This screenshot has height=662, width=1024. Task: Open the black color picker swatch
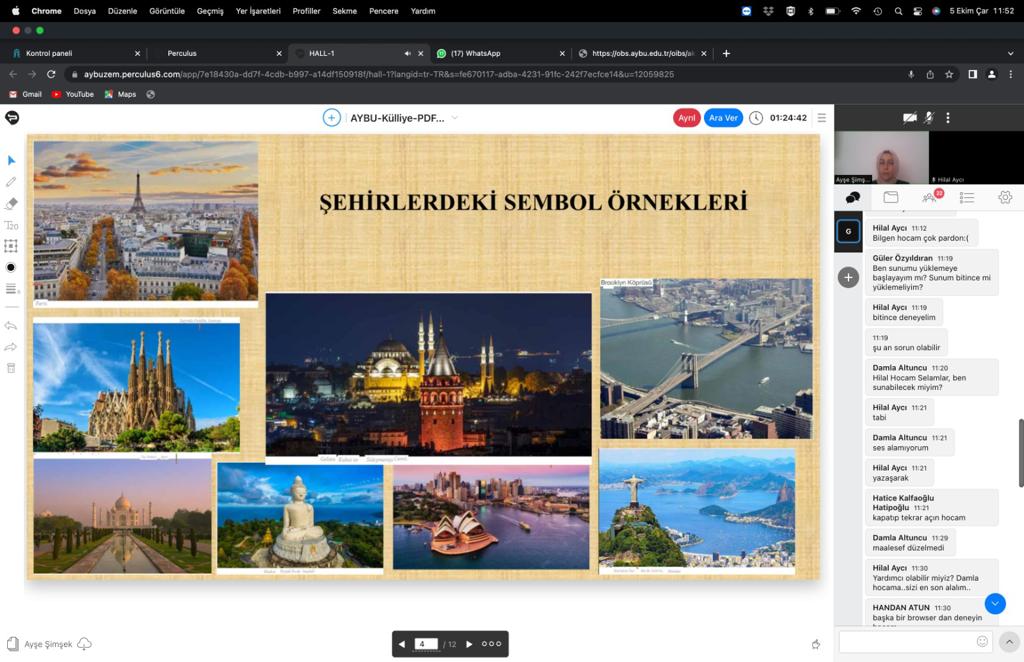coord(11,267)
